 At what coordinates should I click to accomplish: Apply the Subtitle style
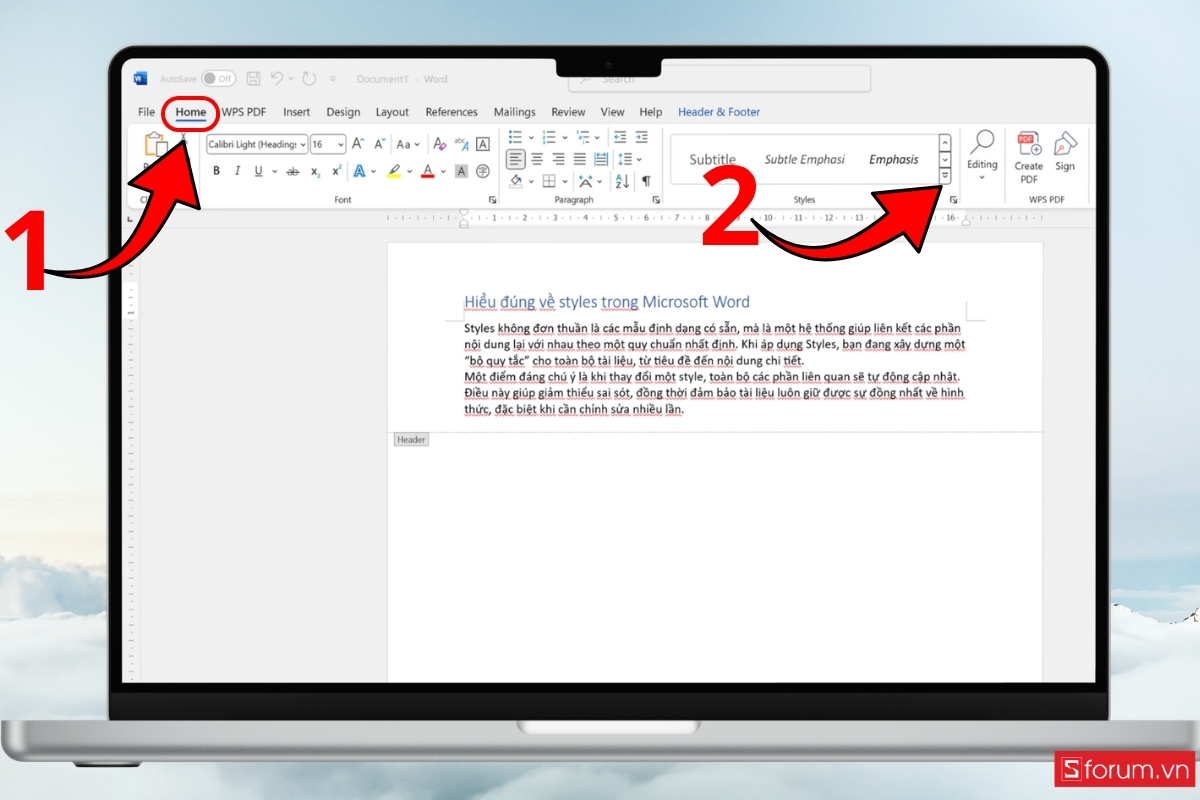pos(712,160)
